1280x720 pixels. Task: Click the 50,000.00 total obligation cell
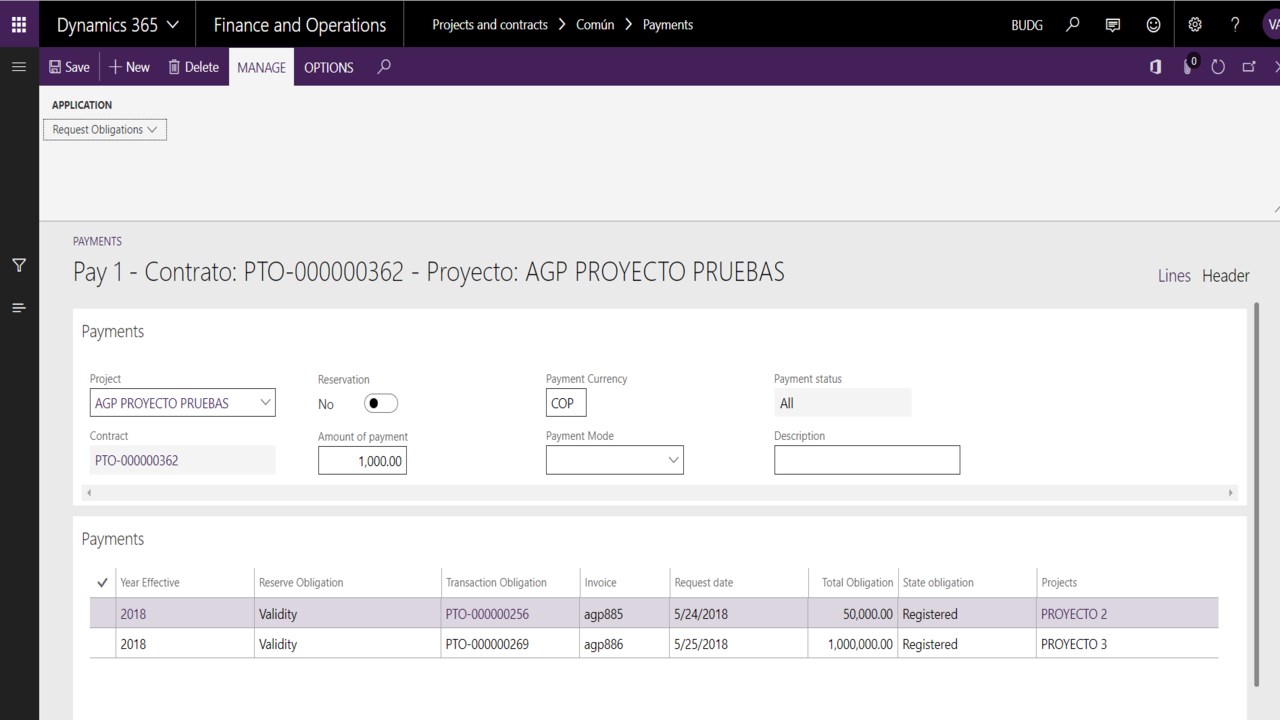tap(853, 614)
